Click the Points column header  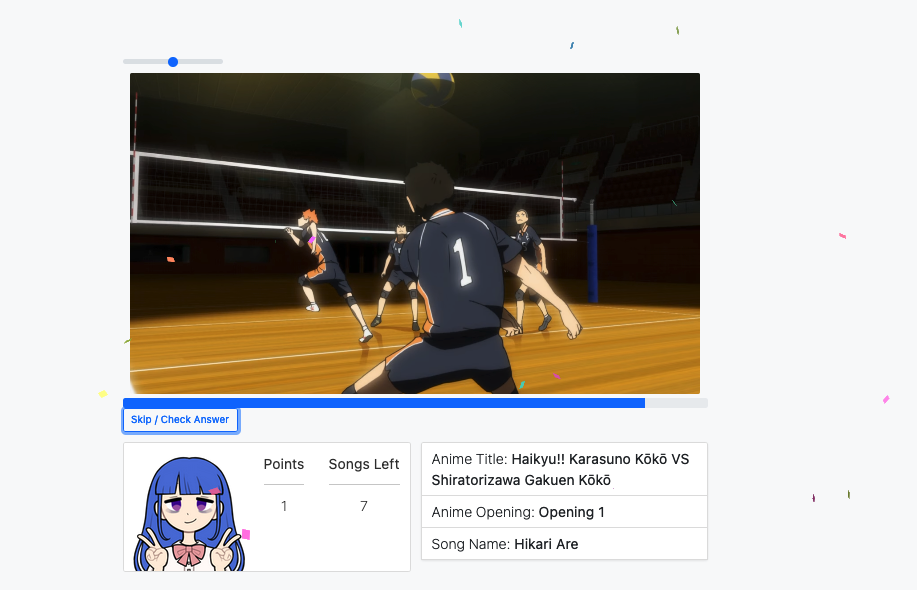284,464
